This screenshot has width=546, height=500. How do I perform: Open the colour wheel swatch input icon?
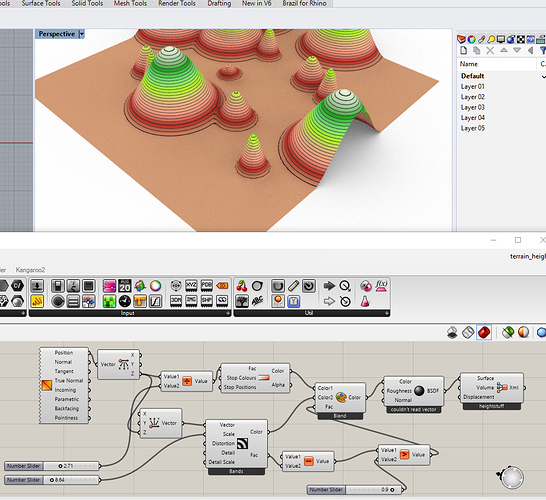(156, 286)
